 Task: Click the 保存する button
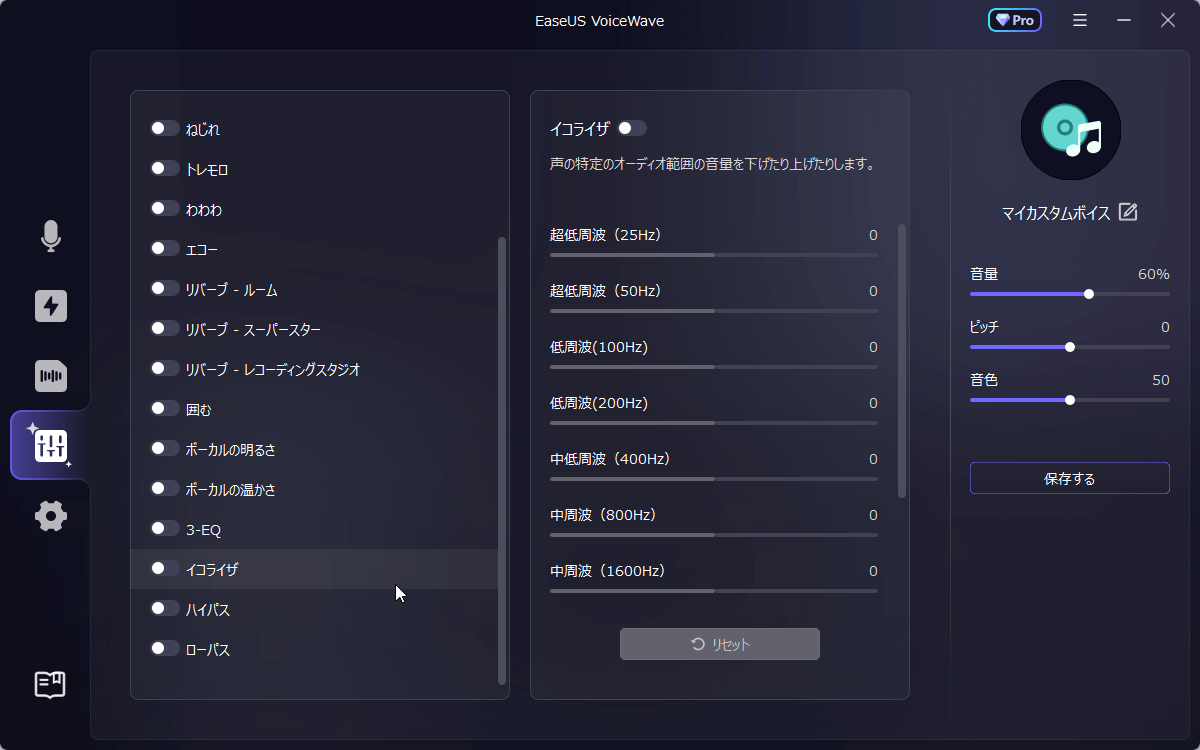point(1069,478)
